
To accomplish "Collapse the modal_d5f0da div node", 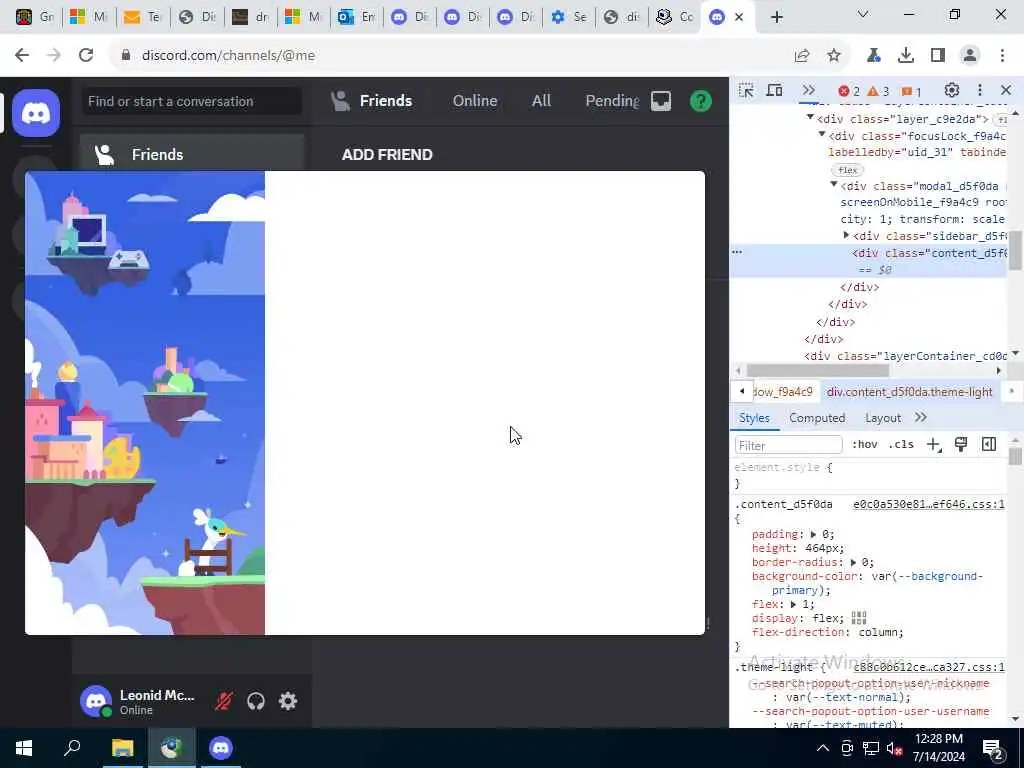I will click(x=834, y=185).
